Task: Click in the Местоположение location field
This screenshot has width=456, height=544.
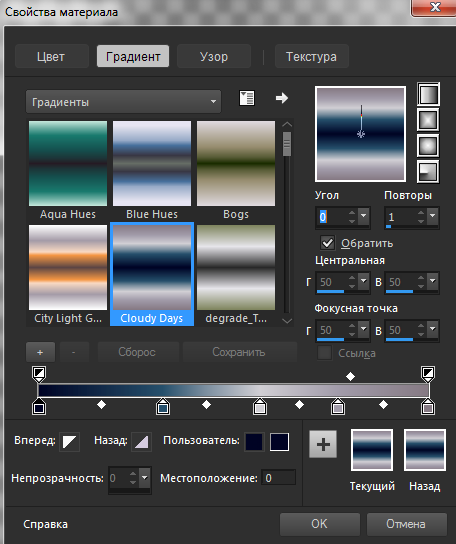Action: [278, 478]
